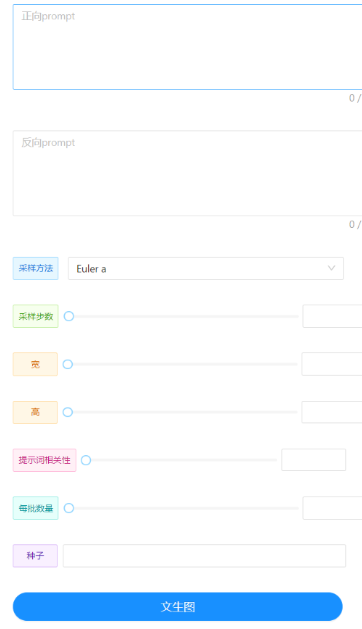The height and width of the screenshot is (629, 362).
Task: Click the 高 height slider handle
Action: pyautogui.click(x=68, y=412)
